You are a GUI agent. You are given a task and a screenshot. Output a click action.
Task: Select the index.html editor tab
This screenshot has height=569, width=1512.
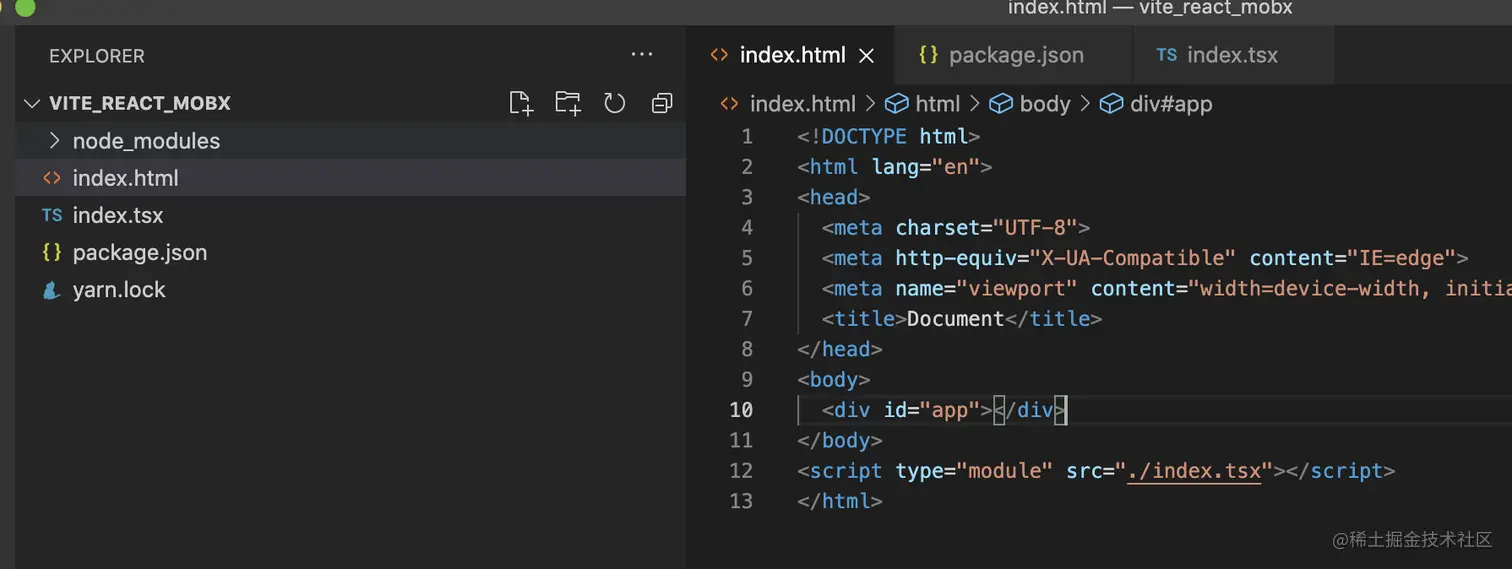point(790,55)
